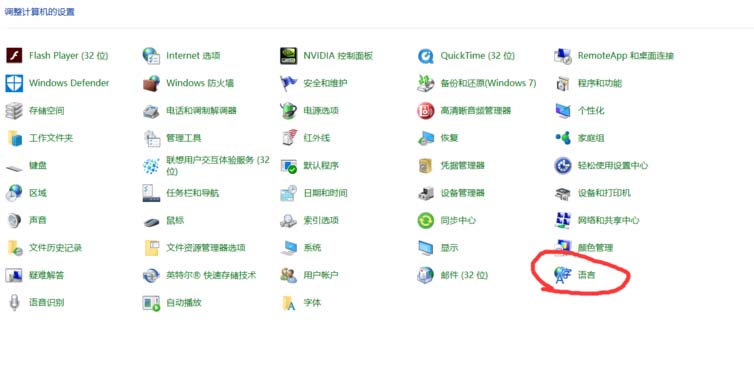
Task: Open the 字体 font folder icon
Action: pyautogui.click(x=289, y=303)
